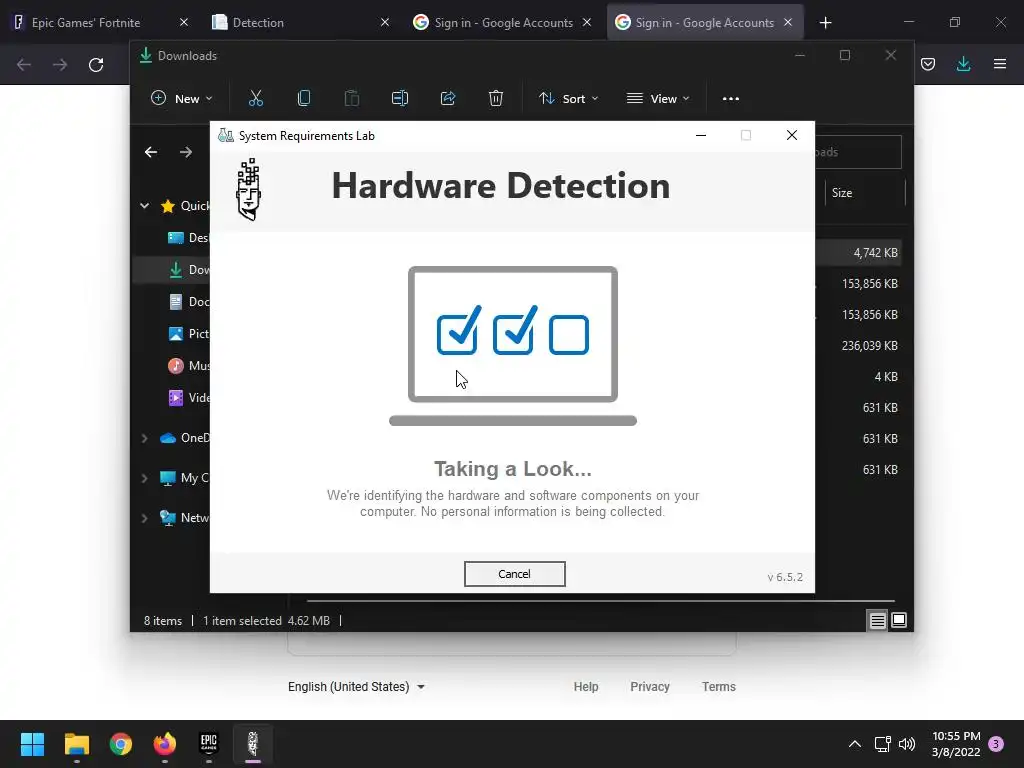Open the Windows Start menu
The image size is (1024, 768).
[x=32, y=744]
